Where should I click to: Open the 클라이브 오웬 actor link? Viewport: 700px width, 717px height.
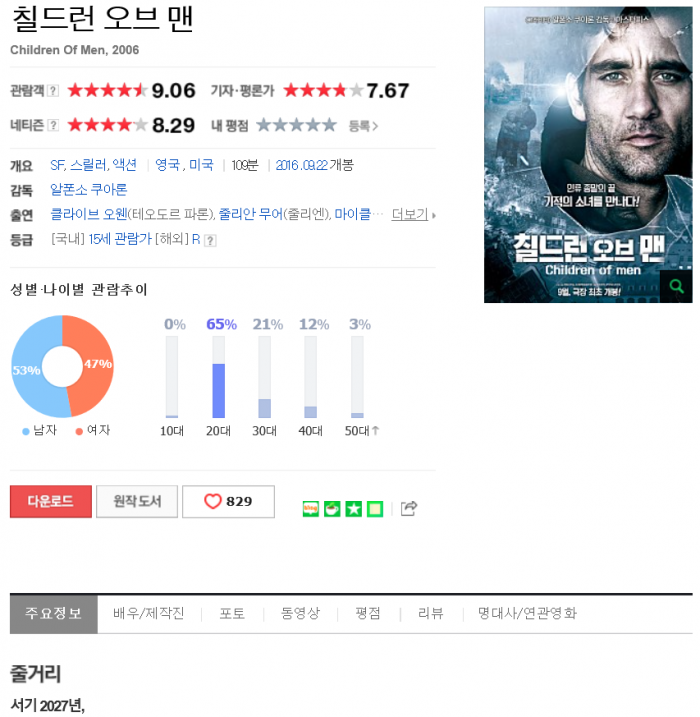click(89, 214)
